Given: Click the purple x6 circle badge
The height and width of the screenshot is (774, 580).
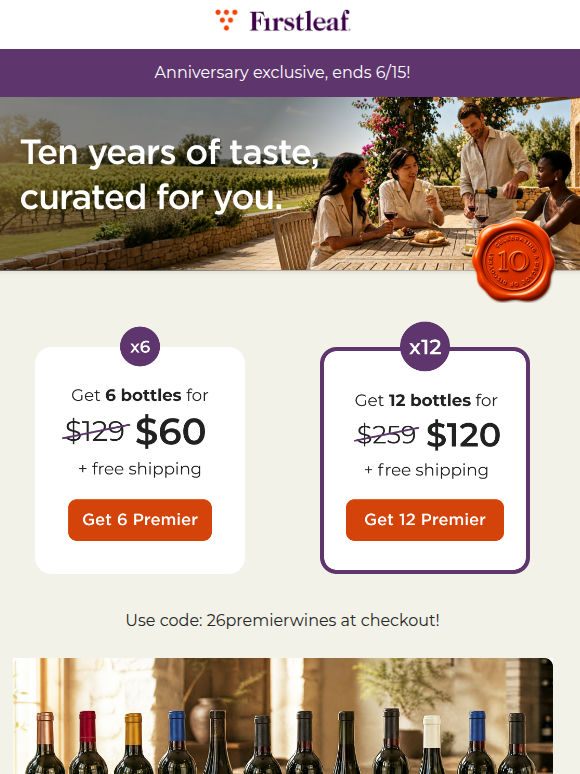Looking at the screenshot, I should (x=140, y=347).
